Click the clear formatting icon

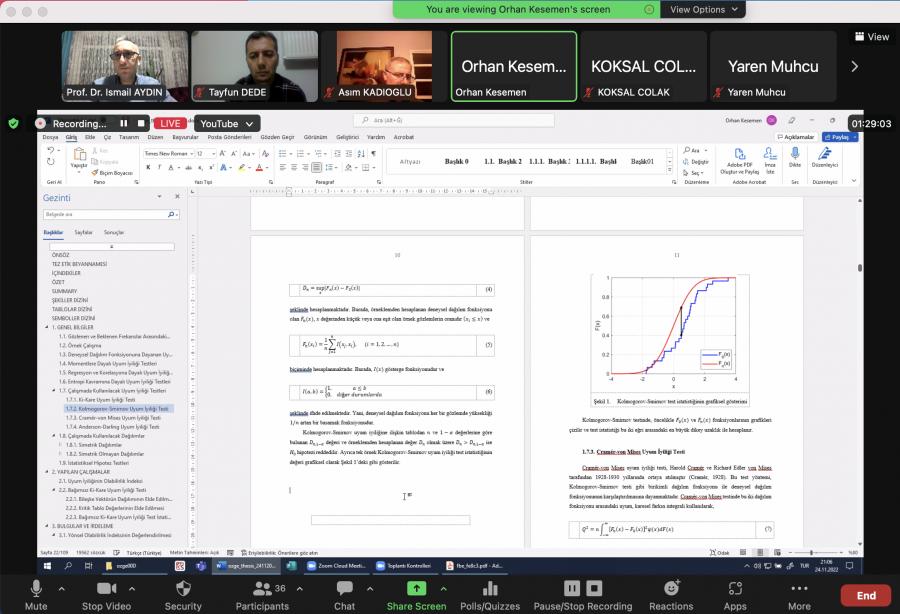tap(265, 154)
